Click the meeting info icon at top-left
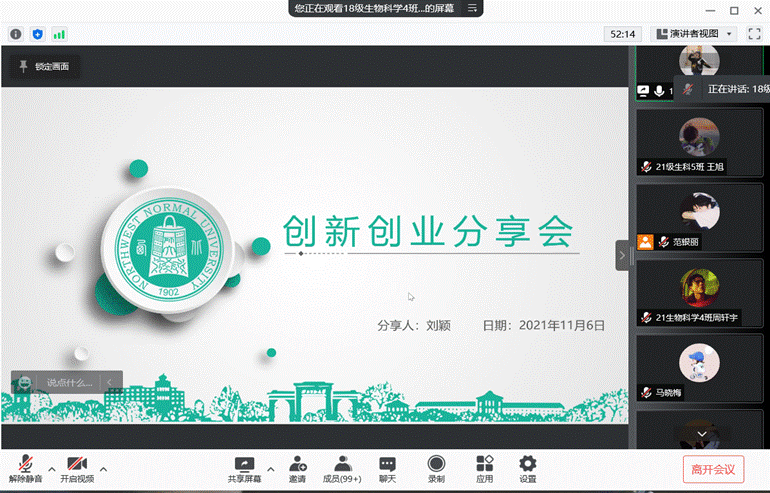Screen dimensions: 770x493 coord(16,34)
